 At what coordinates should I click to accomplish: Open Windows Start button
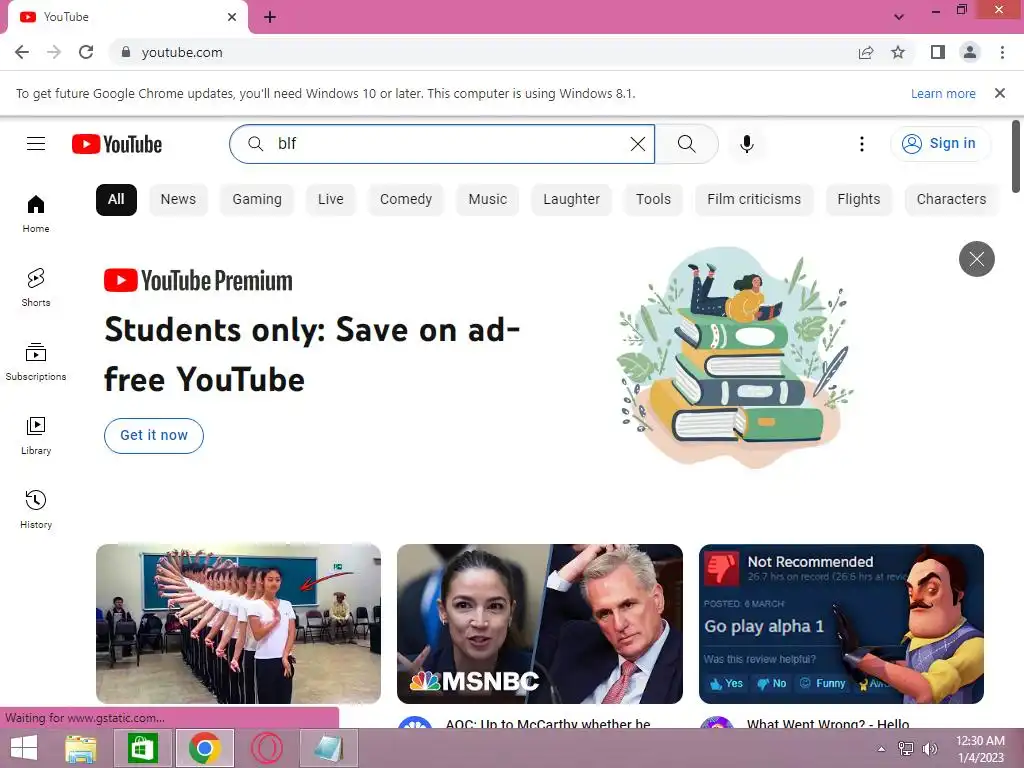pos(24,748)
